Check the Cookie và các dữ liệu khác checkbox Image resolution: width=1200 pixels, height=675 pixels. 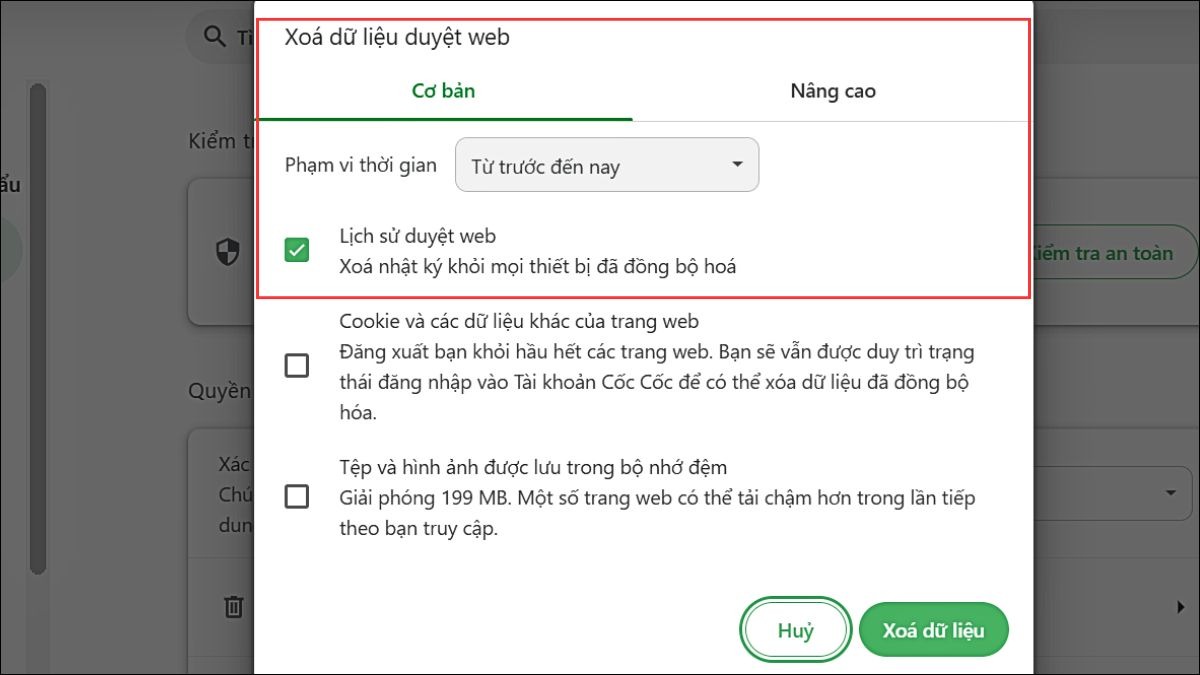(x=297, y=366)
